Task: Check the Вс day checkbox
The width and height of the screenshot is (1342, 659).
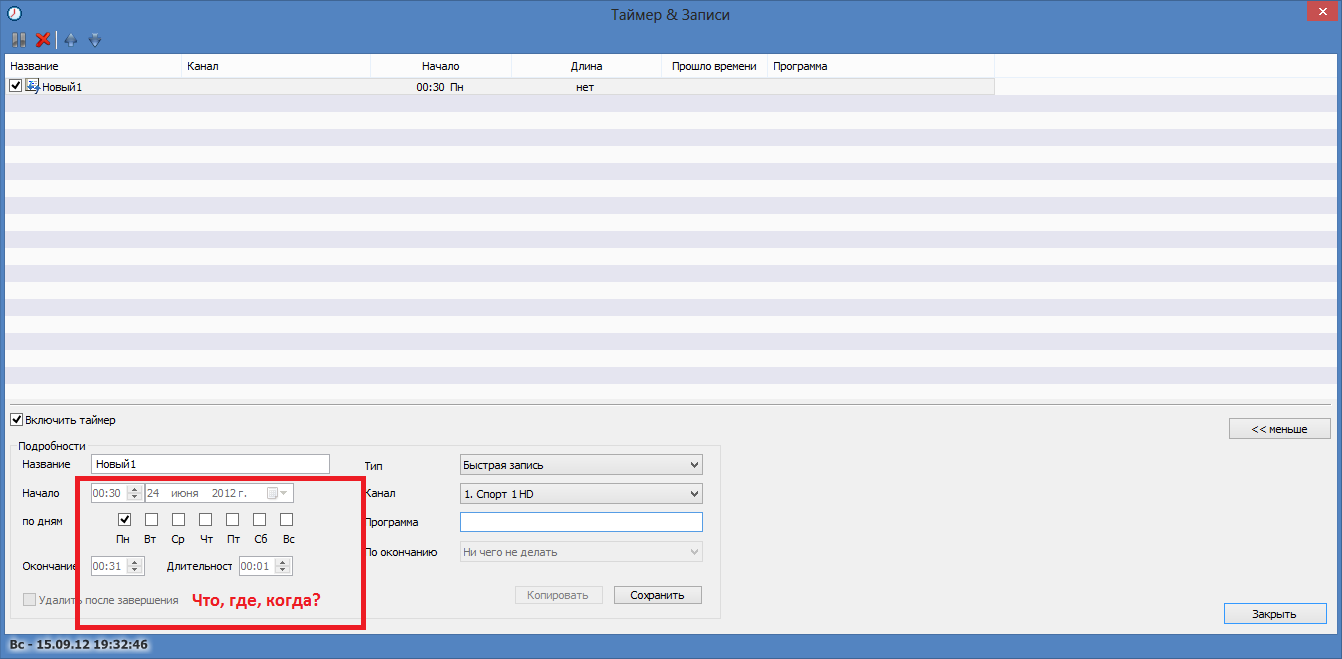Action: click(x=286, y=520)
